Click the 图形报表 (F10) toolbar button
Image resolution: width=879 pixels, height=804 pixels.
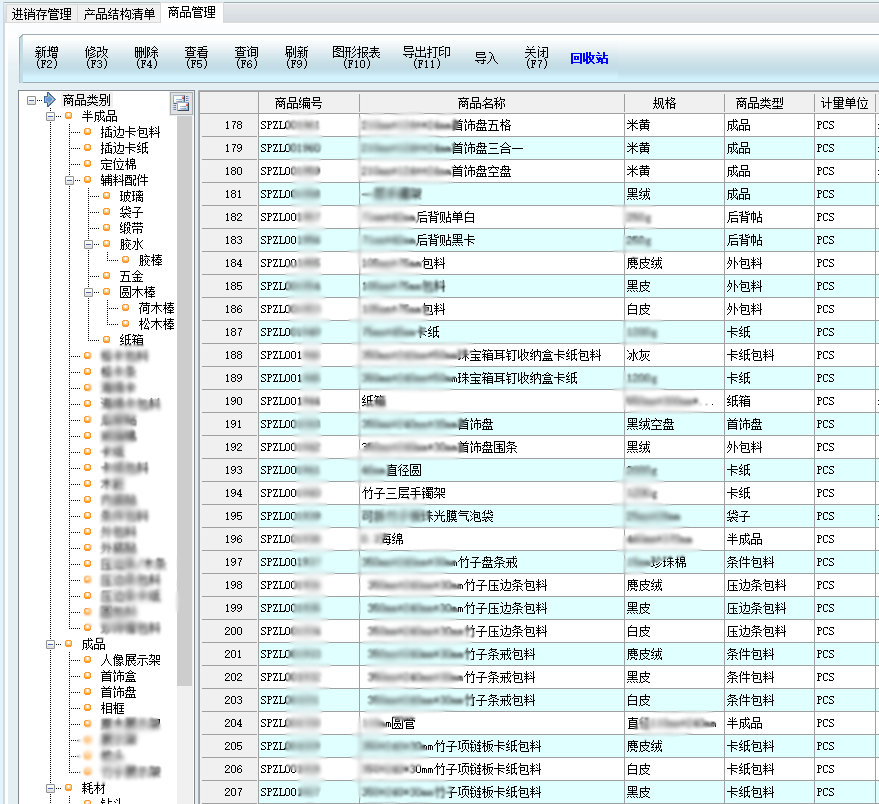[356, 57]
